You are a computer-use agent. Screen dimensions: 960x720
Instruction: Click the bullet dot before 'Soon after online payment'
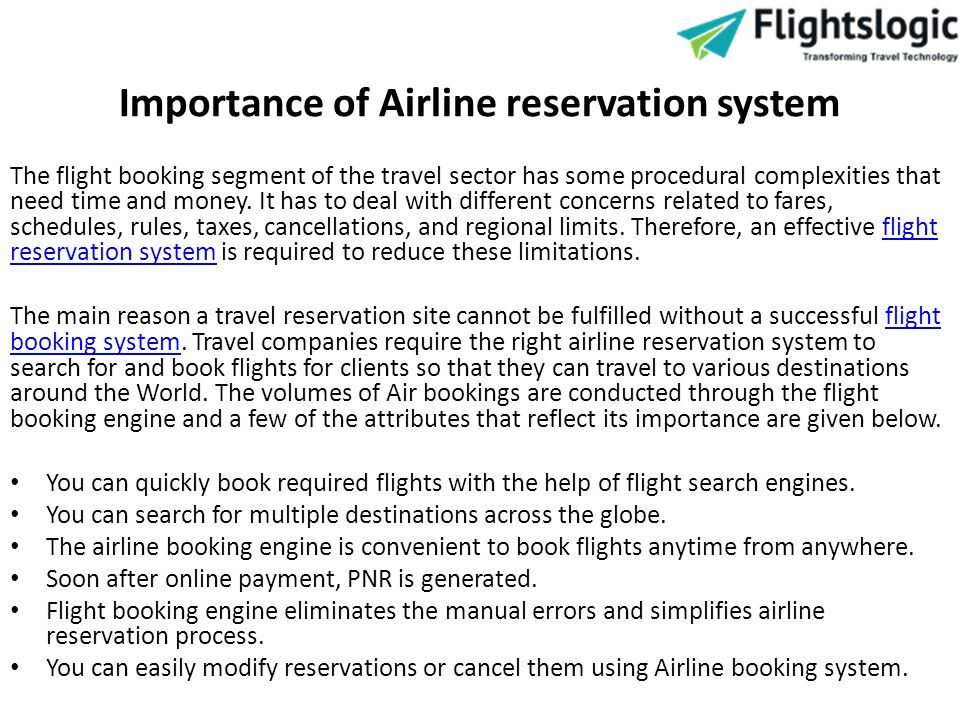pos(15,579)
